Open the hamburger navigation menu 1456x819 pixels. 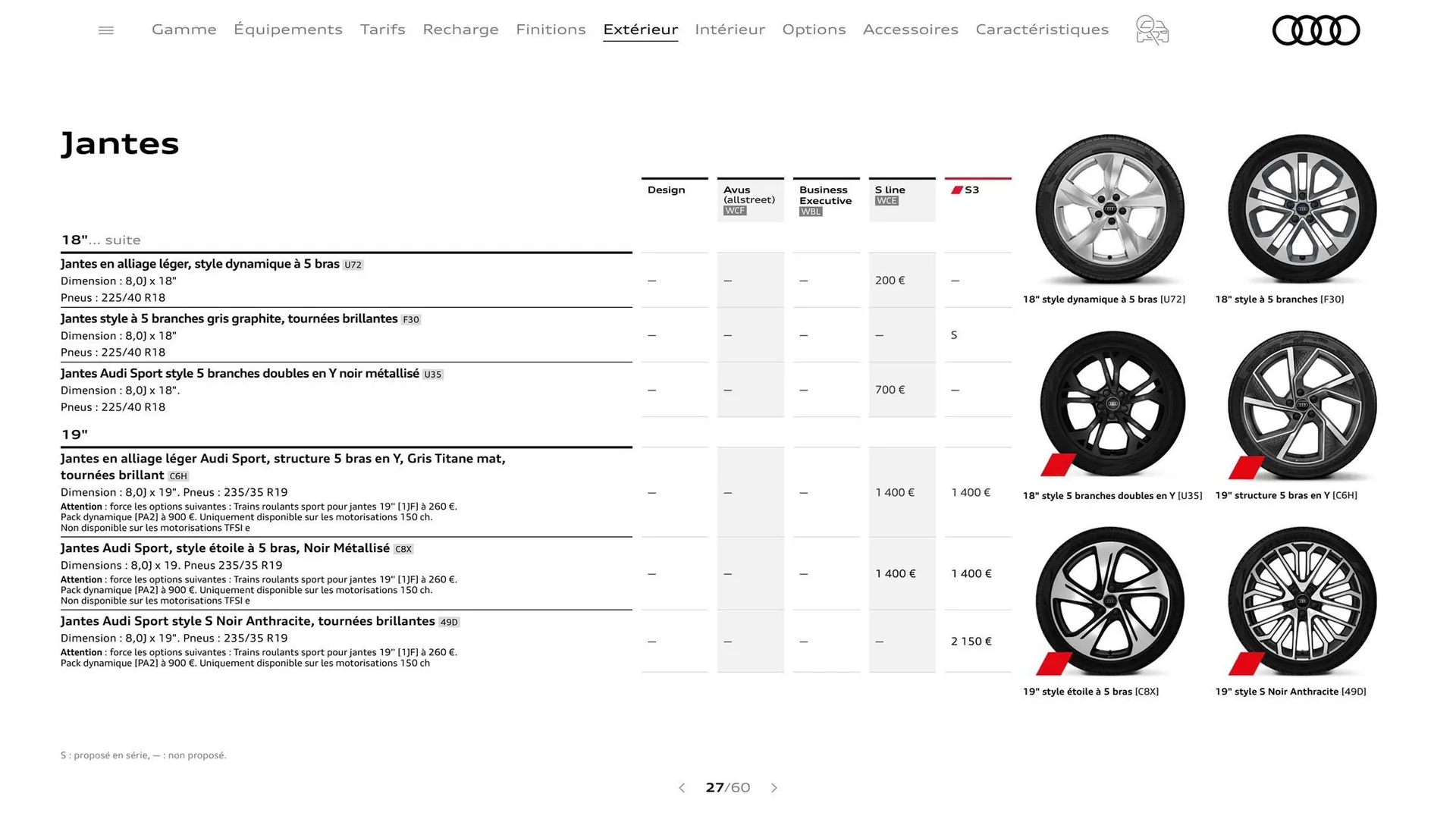point(105,30)
